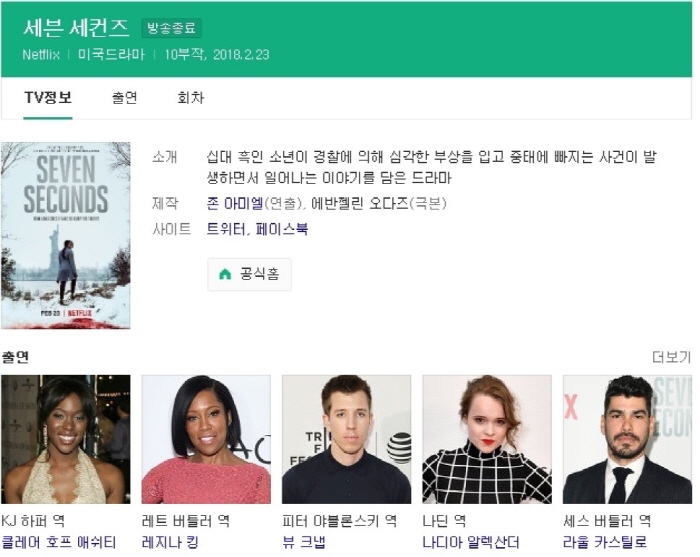Open the 트위터 site link
Viewport: 700px width, 557px height.
point(225,229)
